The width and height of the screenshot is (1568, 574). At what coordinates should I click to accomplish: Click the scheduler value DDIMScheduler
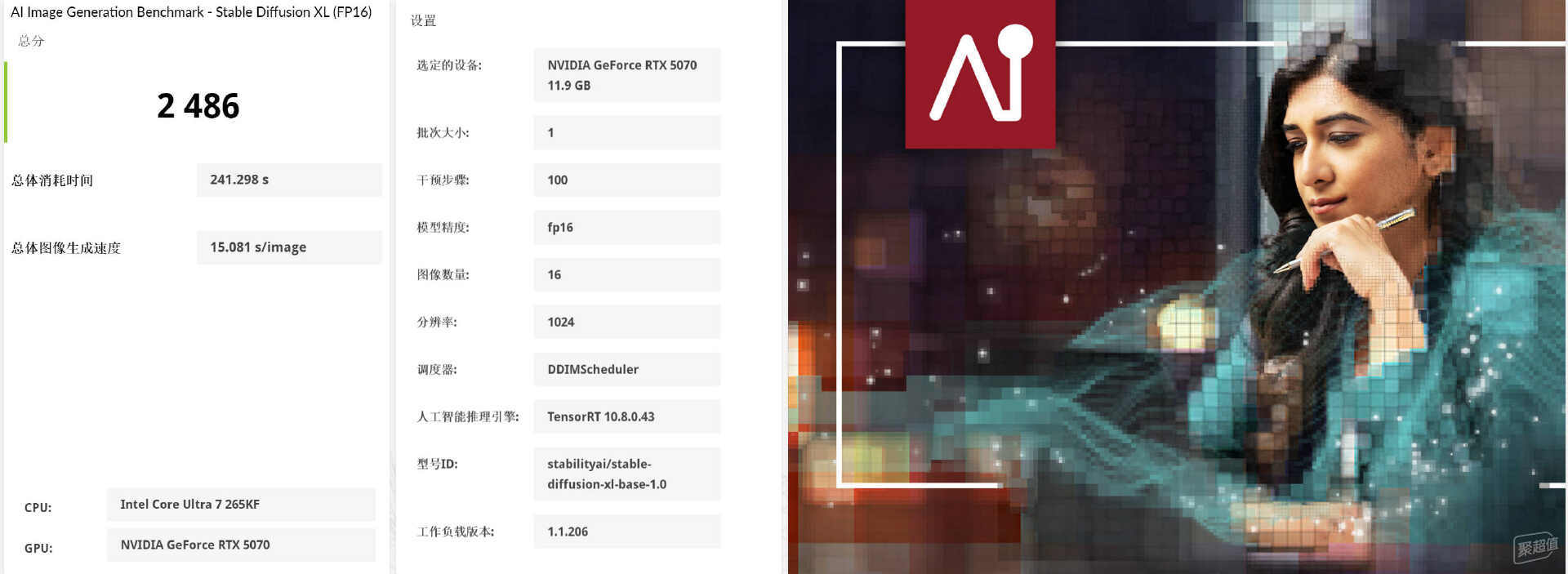coord(627,369)
